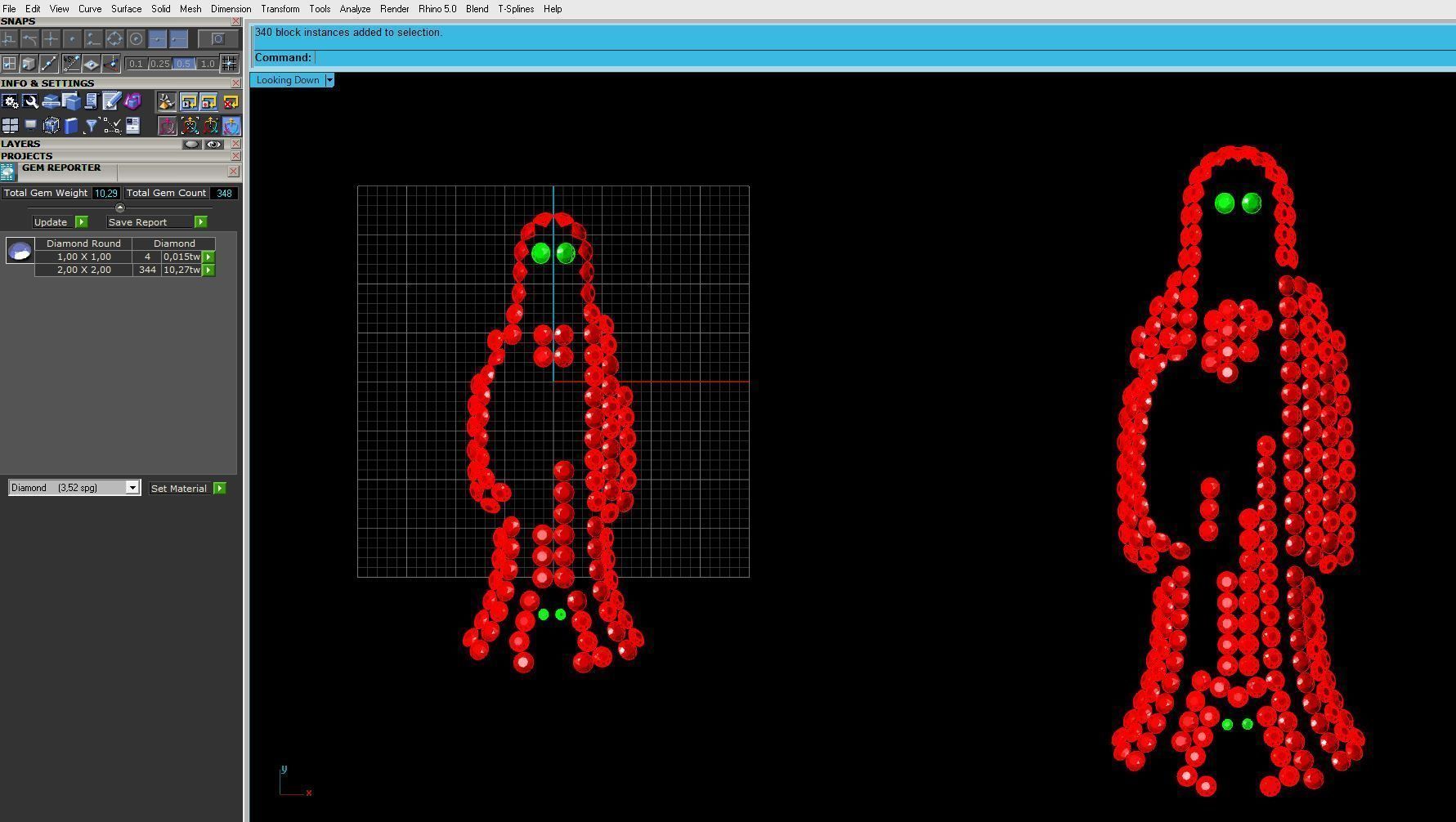Screen dimensions: 1456x822
Task: Click the 3D cube object snap icon
Action: click(x=29, y=63)
